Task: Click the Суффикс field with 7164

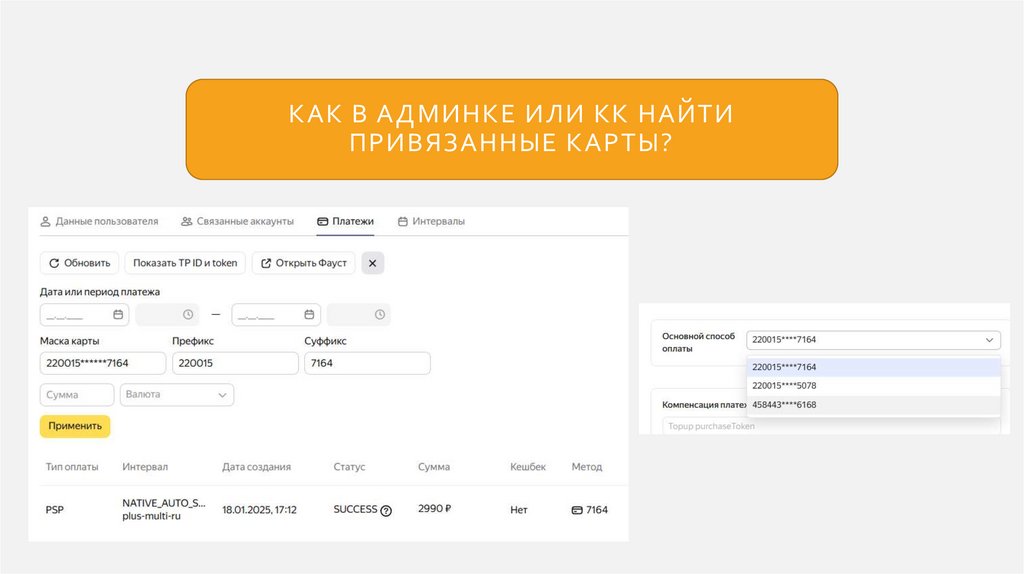Action: (x=368, y=363)
